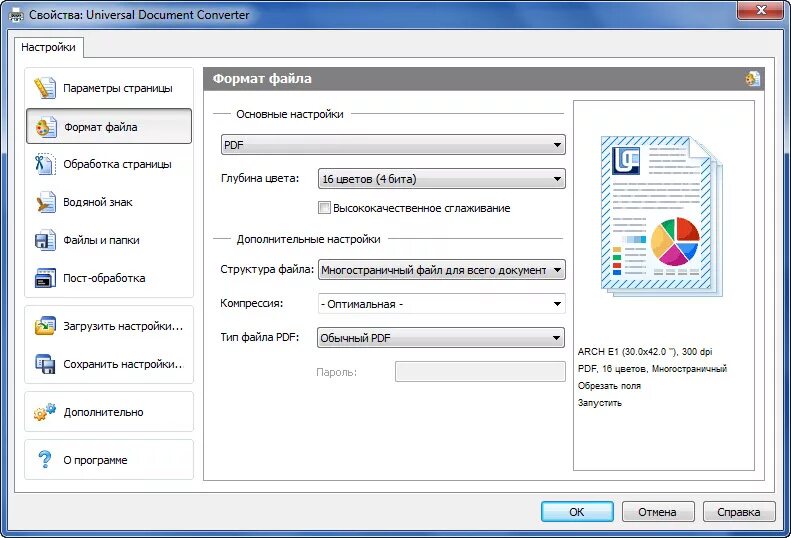Viewport: 791px width, 538px height.
Task: Click the stamp icon beside Водяной знак
Action: (45, 202)
